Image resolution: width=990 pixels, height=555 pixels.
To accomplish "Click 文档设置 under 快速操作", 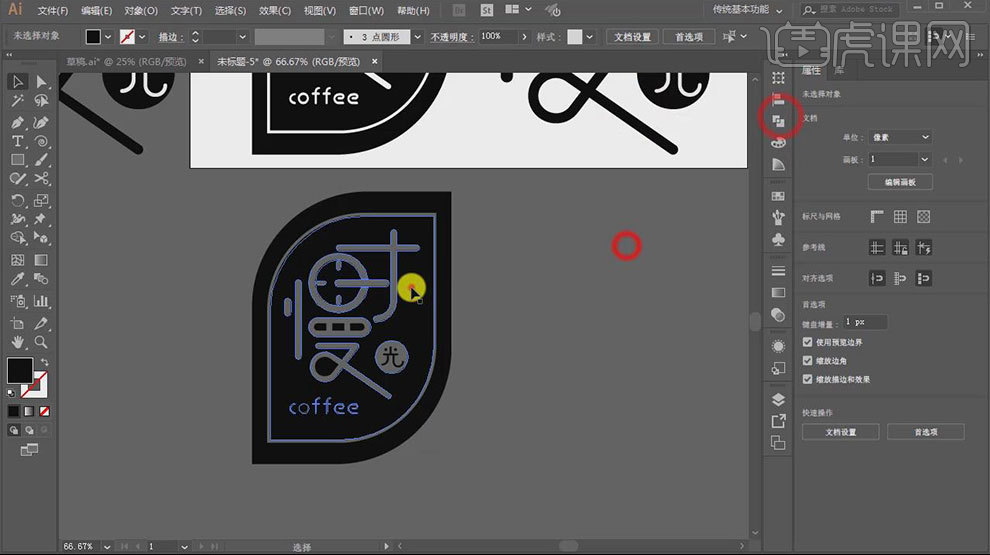I will tap(840, 432).
